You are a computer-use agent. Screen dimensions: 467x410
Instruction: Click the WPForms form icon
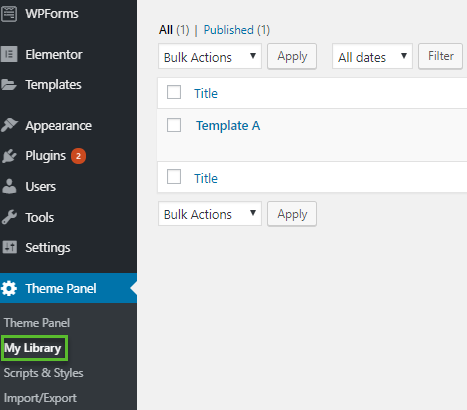(9, 14)
